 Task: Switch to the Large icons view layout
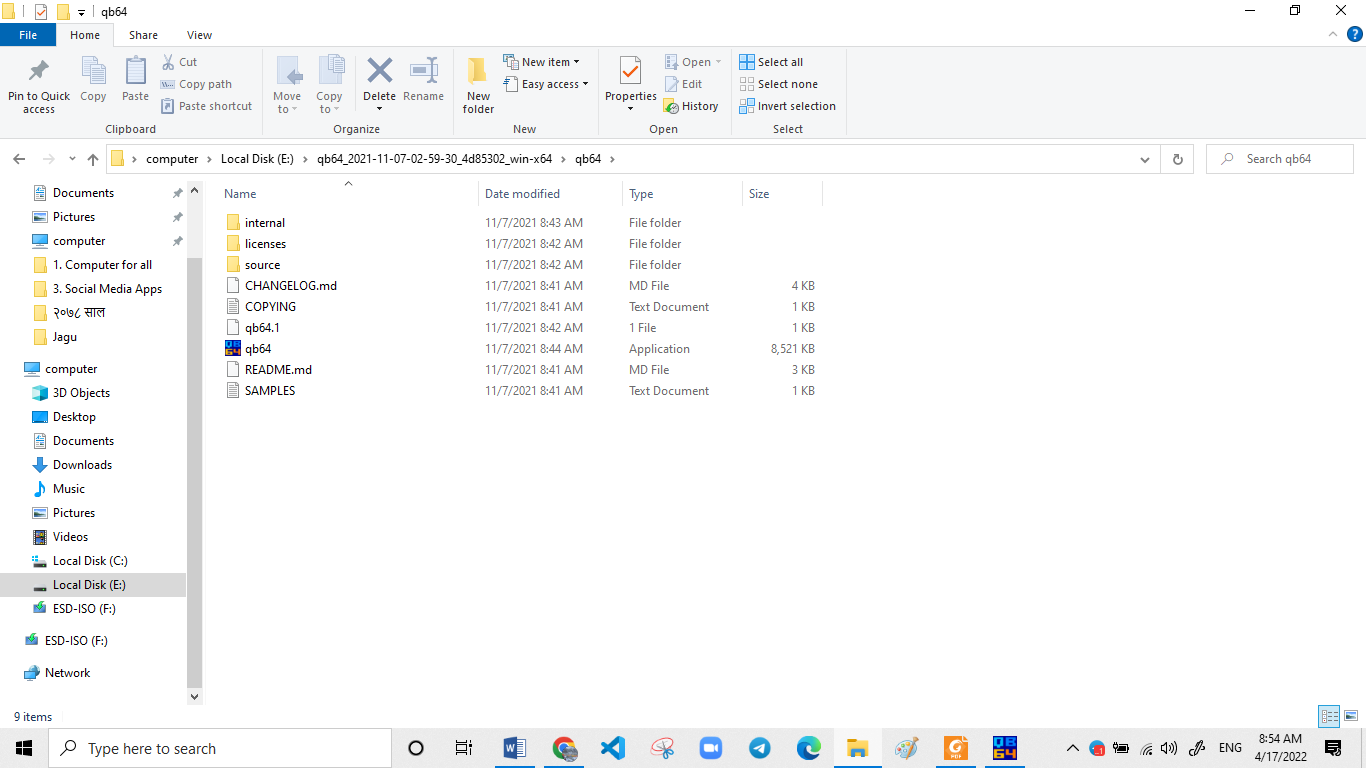[x=1351, y=716]
